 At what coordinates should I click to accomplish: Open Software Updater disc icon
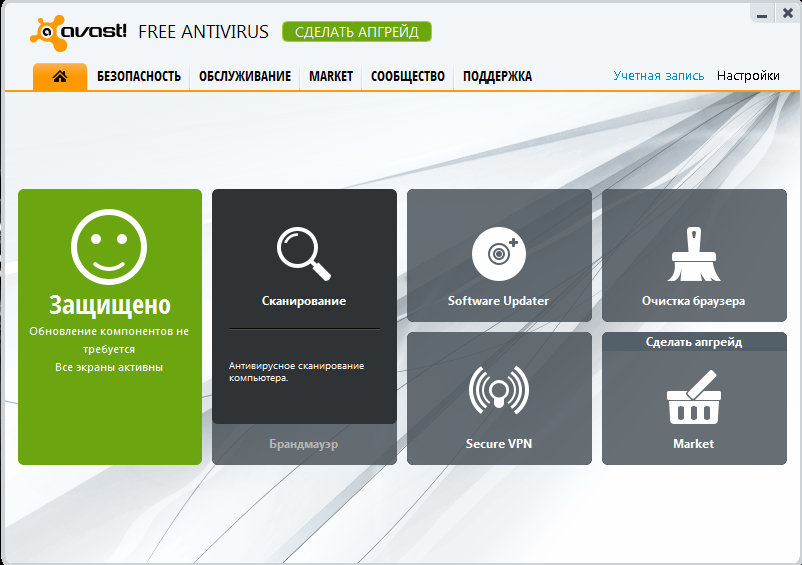(499, 254)
